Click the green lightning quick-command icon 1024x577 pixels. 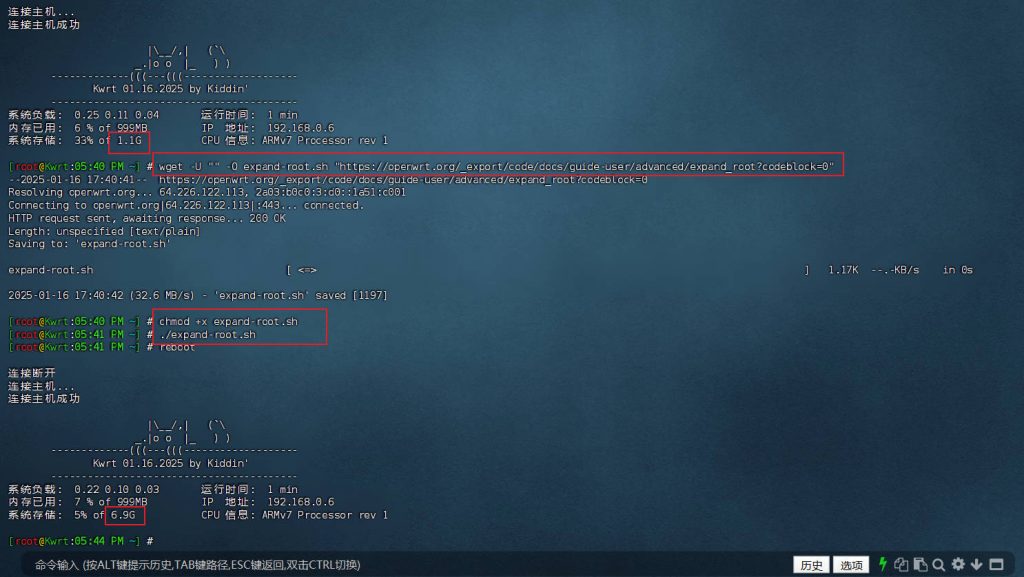(883, 565)
